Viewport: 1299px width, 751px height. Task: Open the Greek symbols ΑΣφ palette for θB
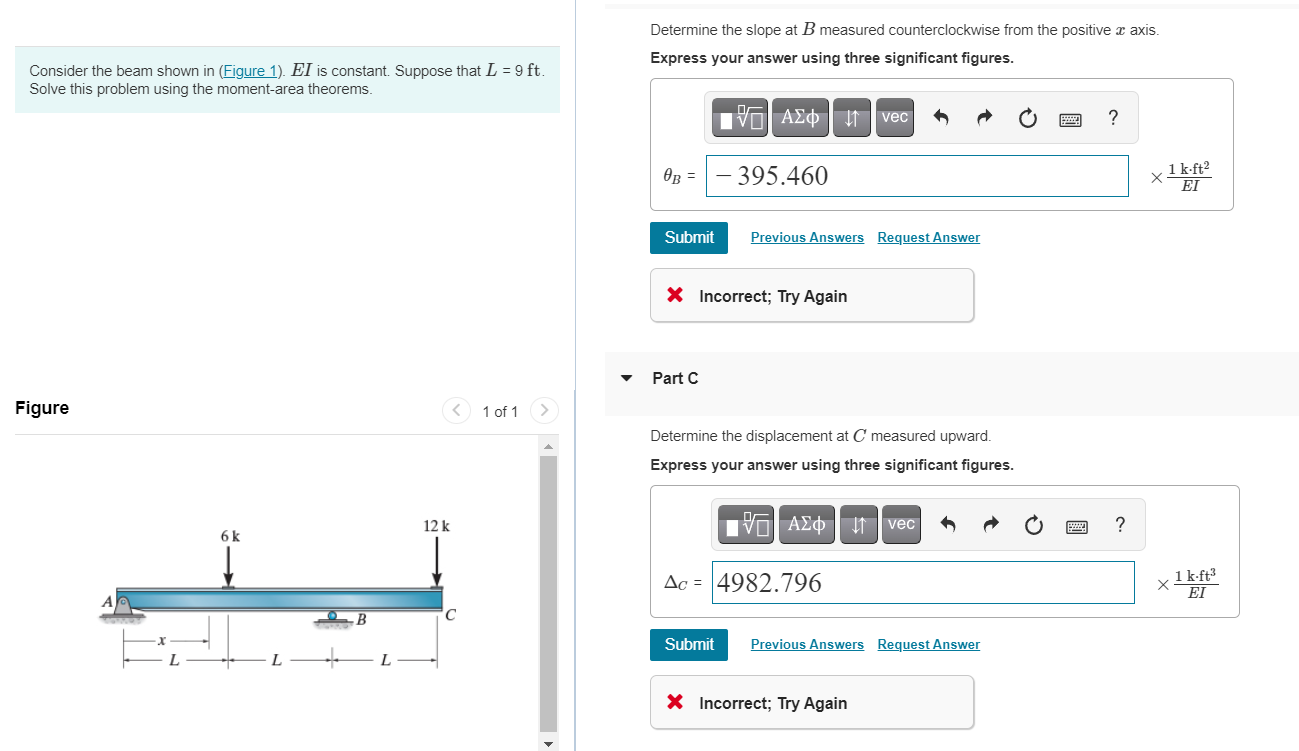(799, 117)
